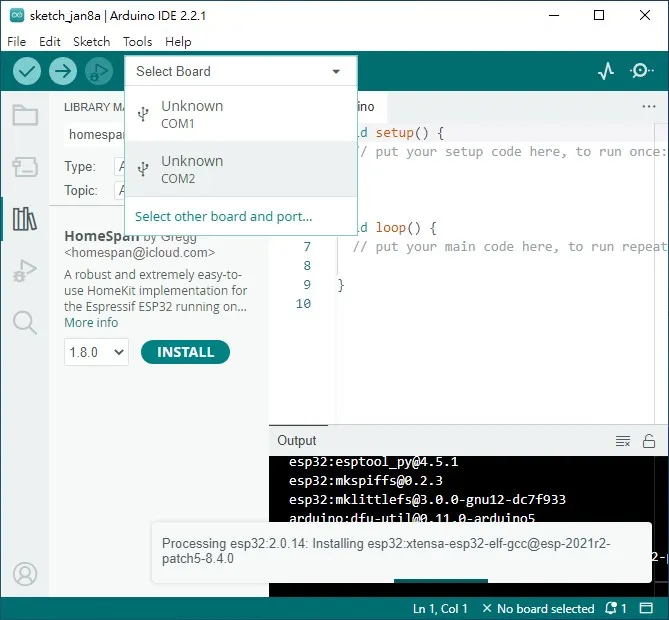Screen dimensions: 669x620
Task: Choose Unknown board on COM2
Action: coord(241,169)
